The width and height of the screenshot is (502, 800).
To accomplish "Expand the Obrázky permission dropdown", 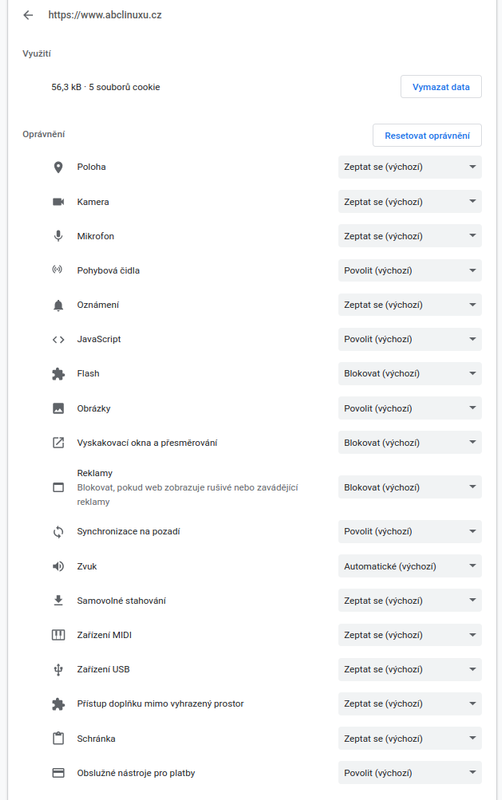I will 410,408.
